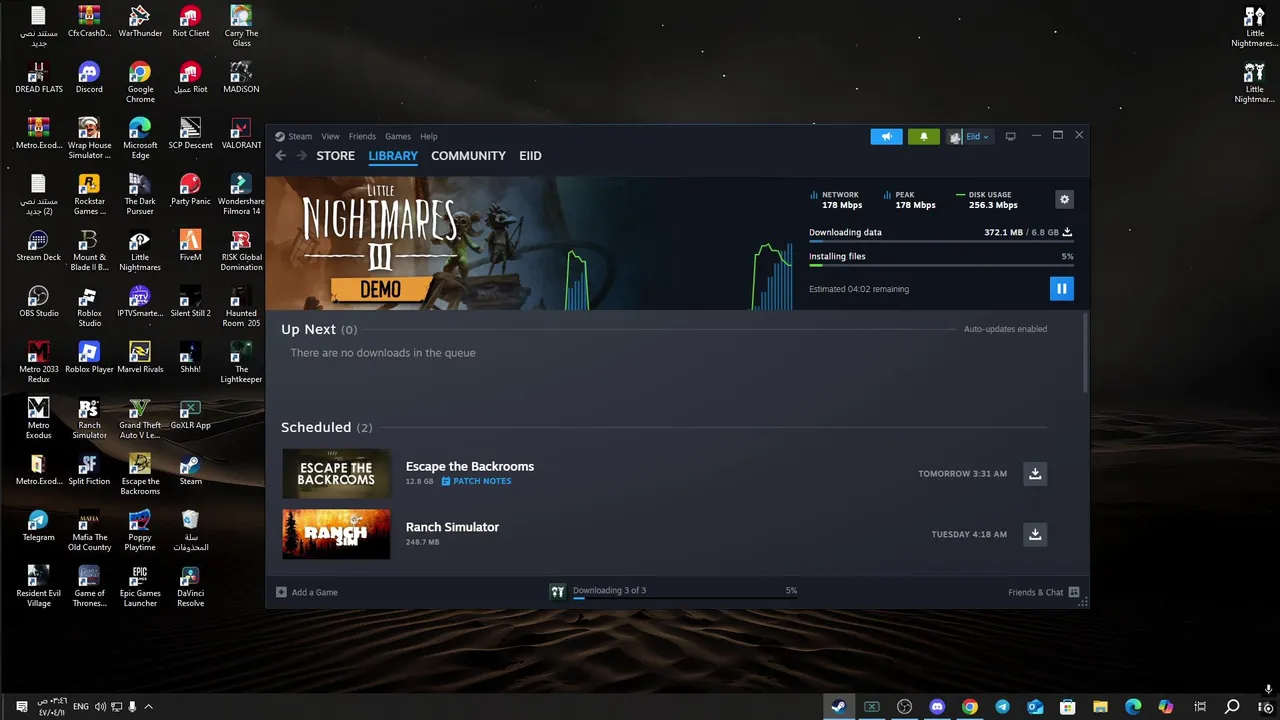
Task: Click the Discord desktop shortcut
Action: pyautogui.click(x=89, y=77)
